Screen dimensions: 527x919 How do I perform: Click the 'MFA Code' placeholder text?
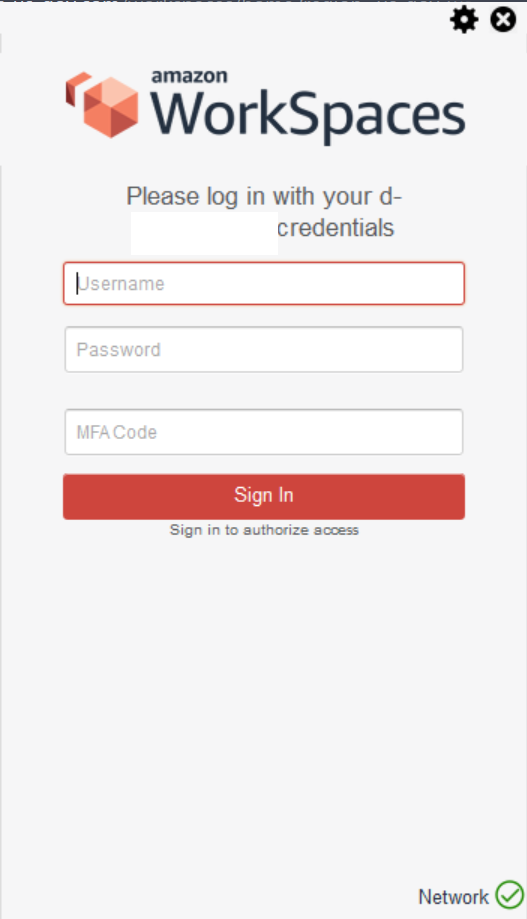coord(117,433)
